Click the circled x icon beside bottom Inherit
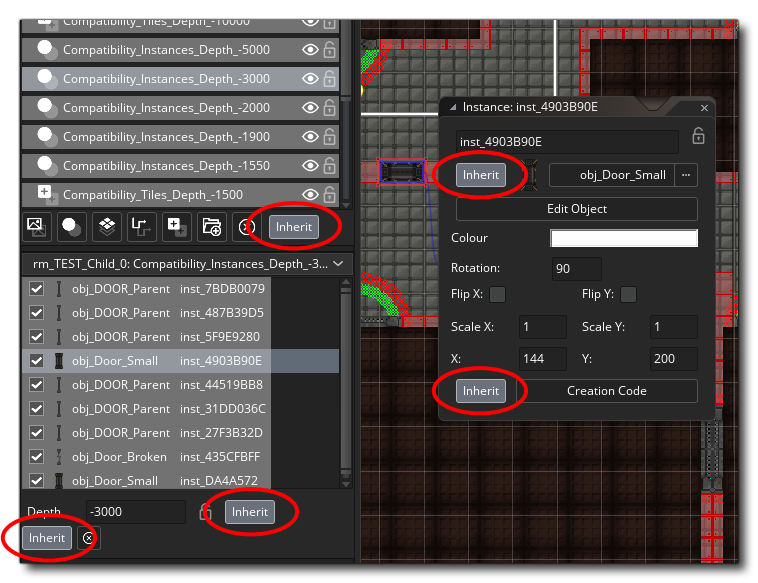The height and width of the screenshot is (583, 758). click(x=88, y=538)
